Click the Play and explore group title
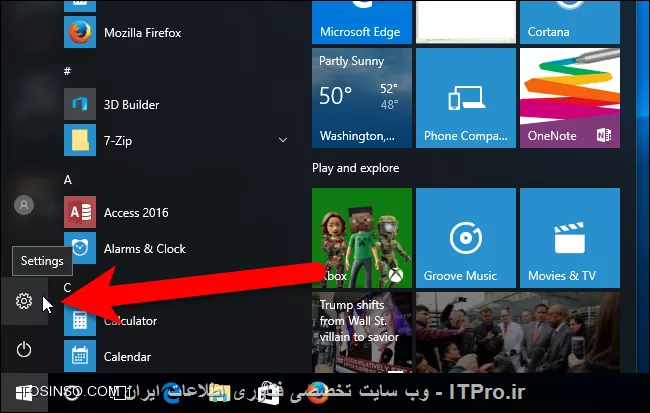The height and width of the screenshot is (413, 650). pos(356,168)
